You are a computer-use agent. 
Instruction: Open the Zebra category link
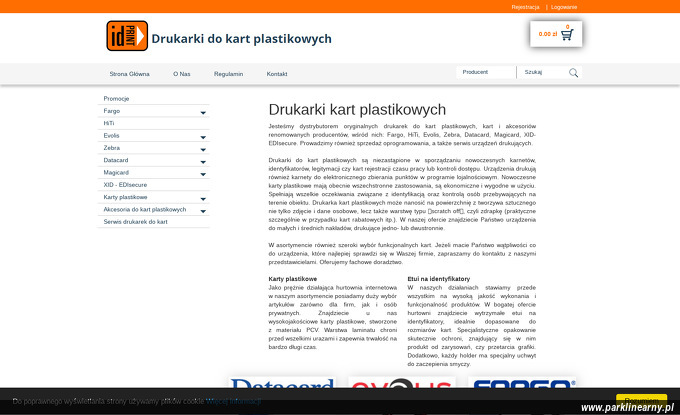(111, 148)
